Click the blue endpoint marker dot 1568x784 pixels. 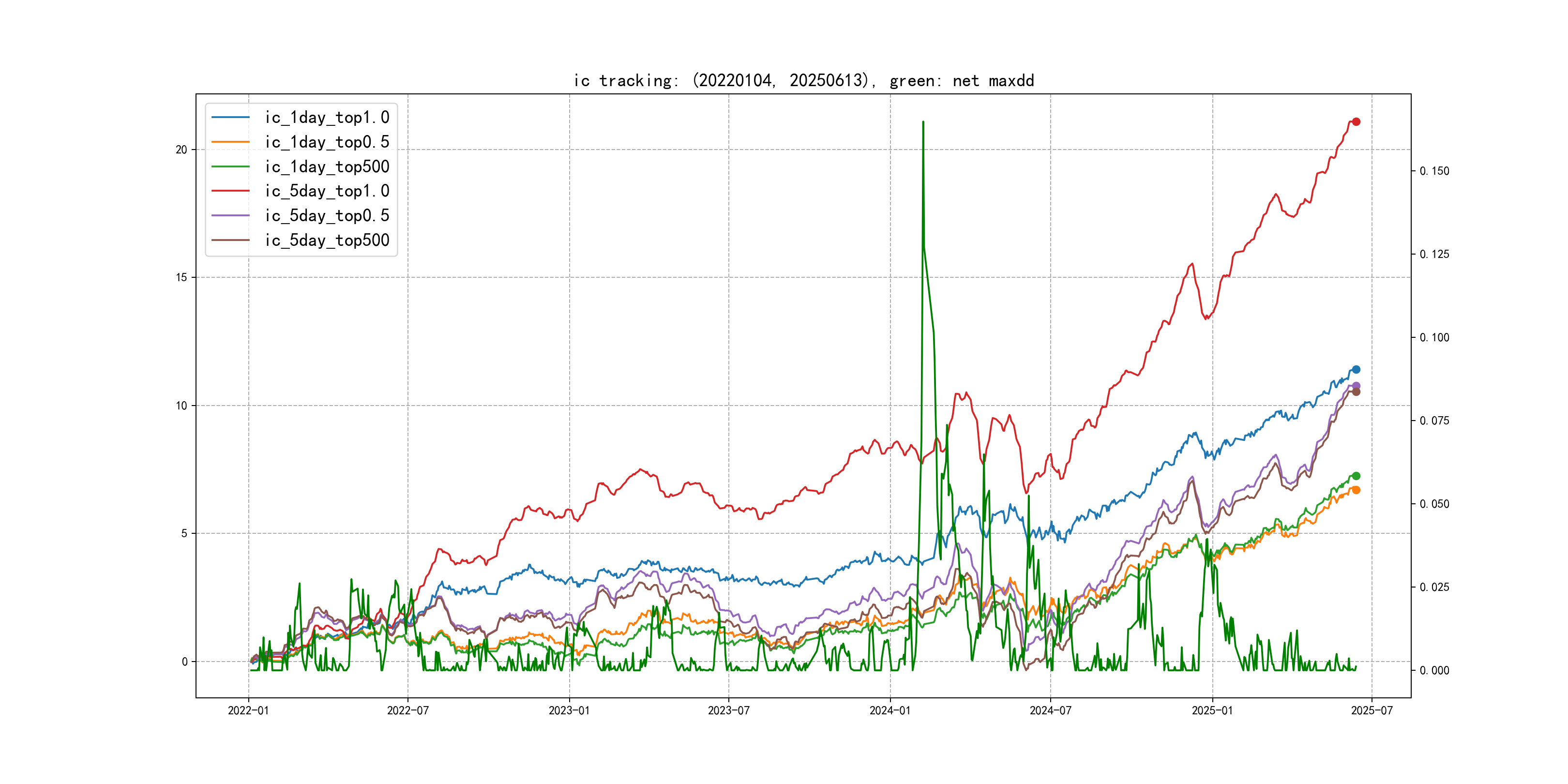pyautogui.click(x=1356, y=369)
